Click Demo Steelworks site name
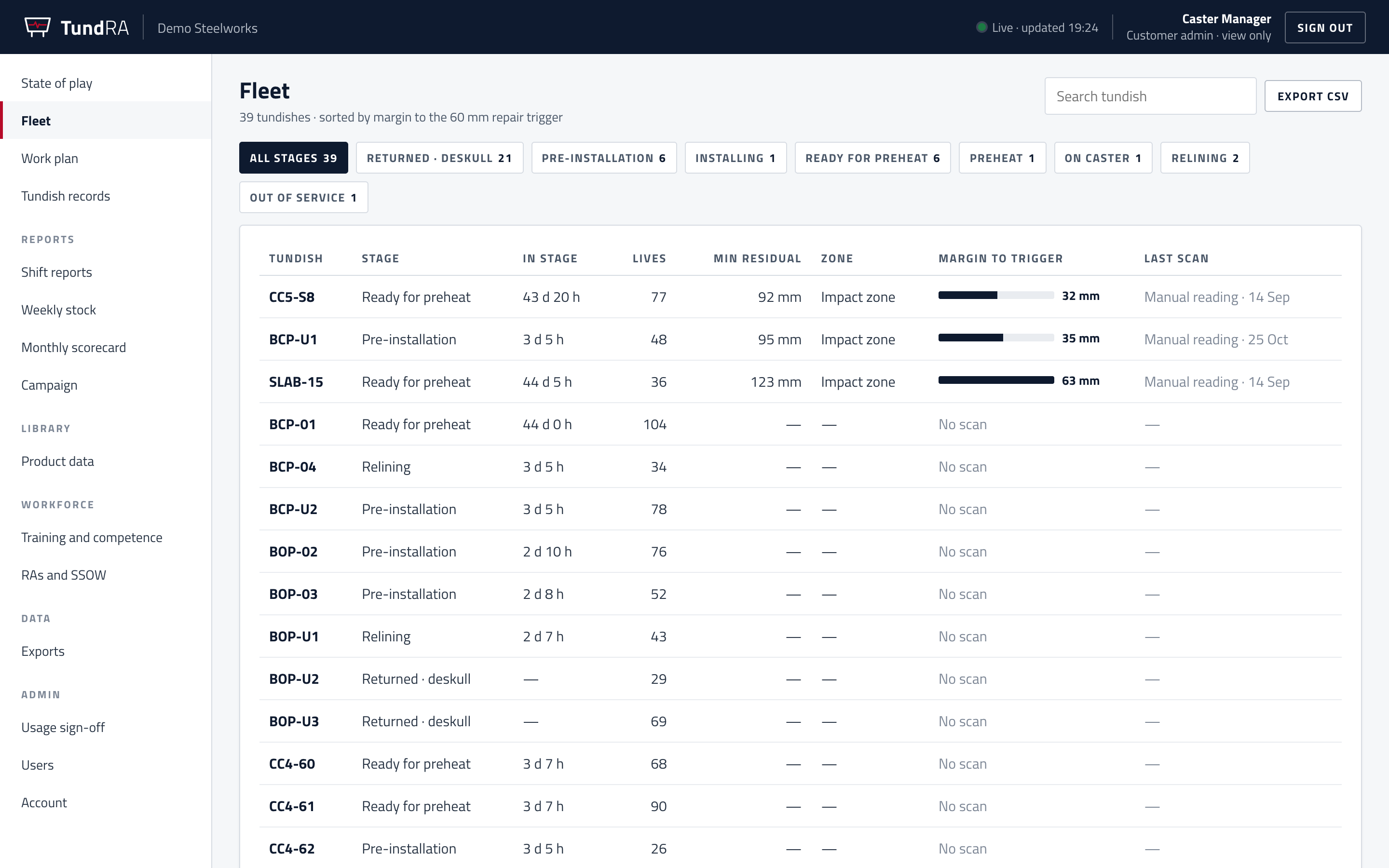The height and width of the screenshot is (868, 1389). [207, 28]
